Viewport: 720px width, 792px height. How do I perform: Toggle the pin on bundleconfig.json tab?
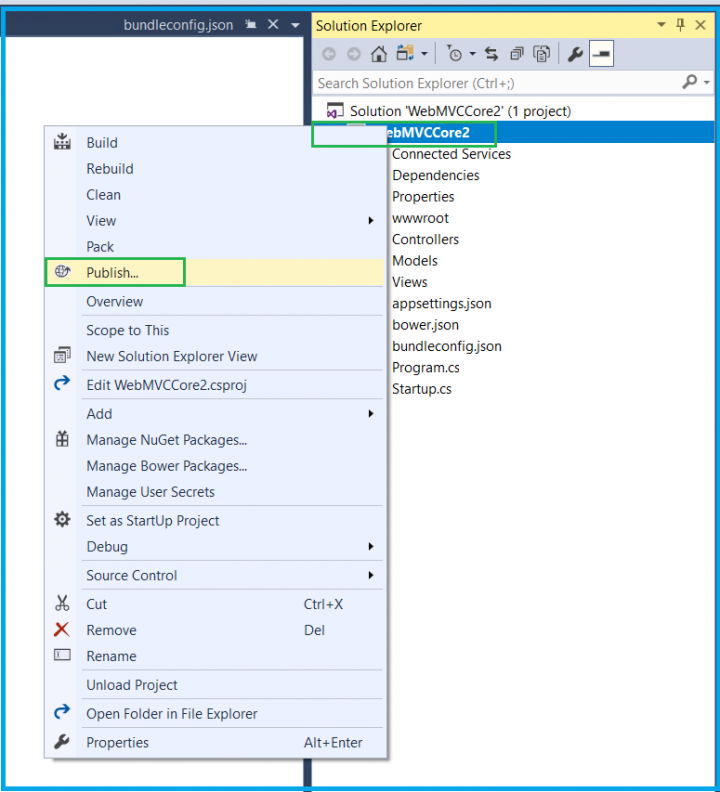tap(249, 25)
